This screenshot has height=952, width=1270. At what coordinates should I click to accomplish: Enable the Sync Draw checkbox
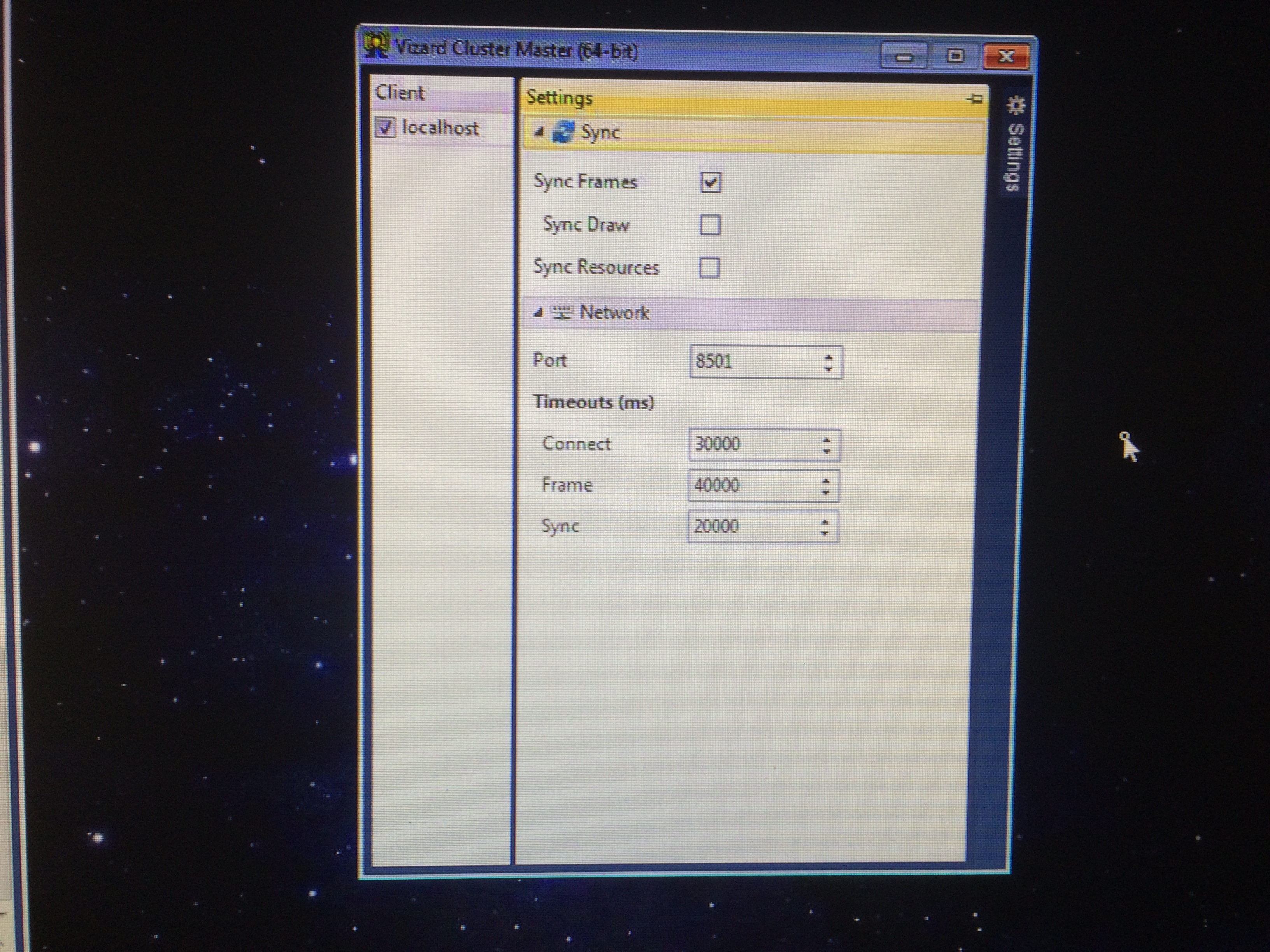tap(710, 225)
